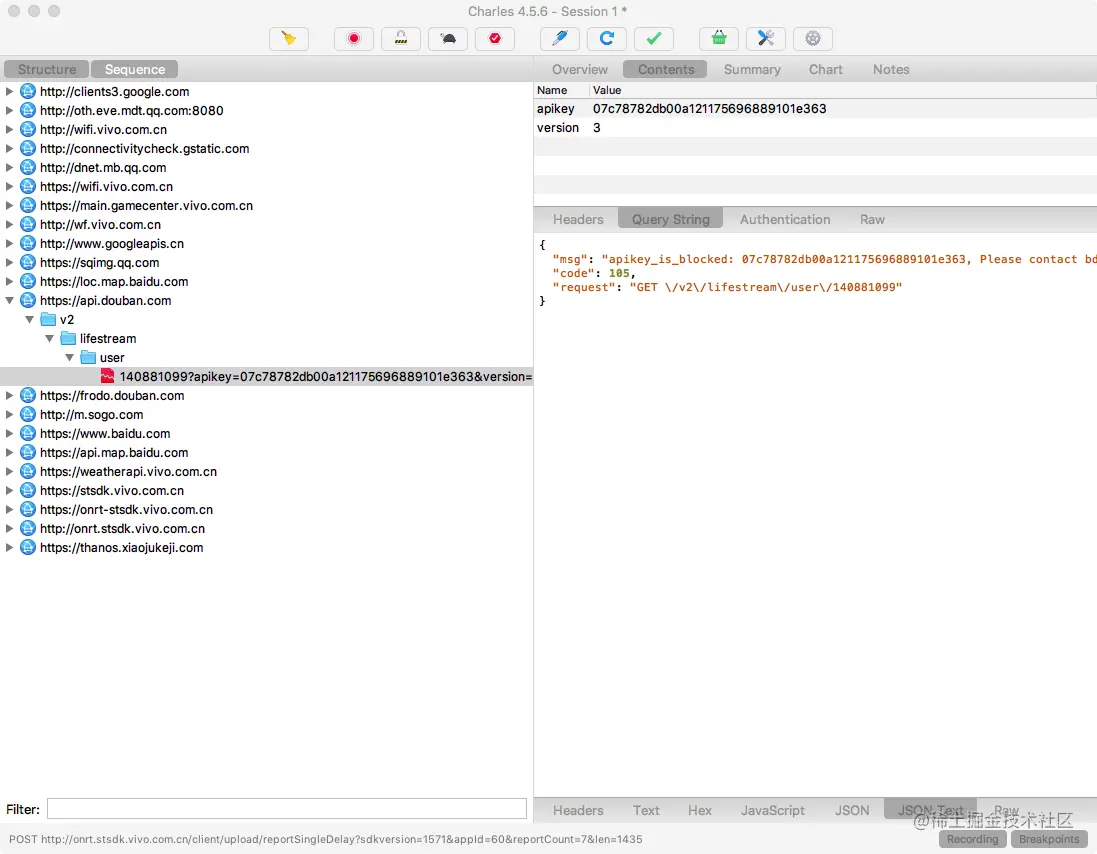Click the Name column header
The width and height of the screenshot is (1097, 854).
click(561, 90)
